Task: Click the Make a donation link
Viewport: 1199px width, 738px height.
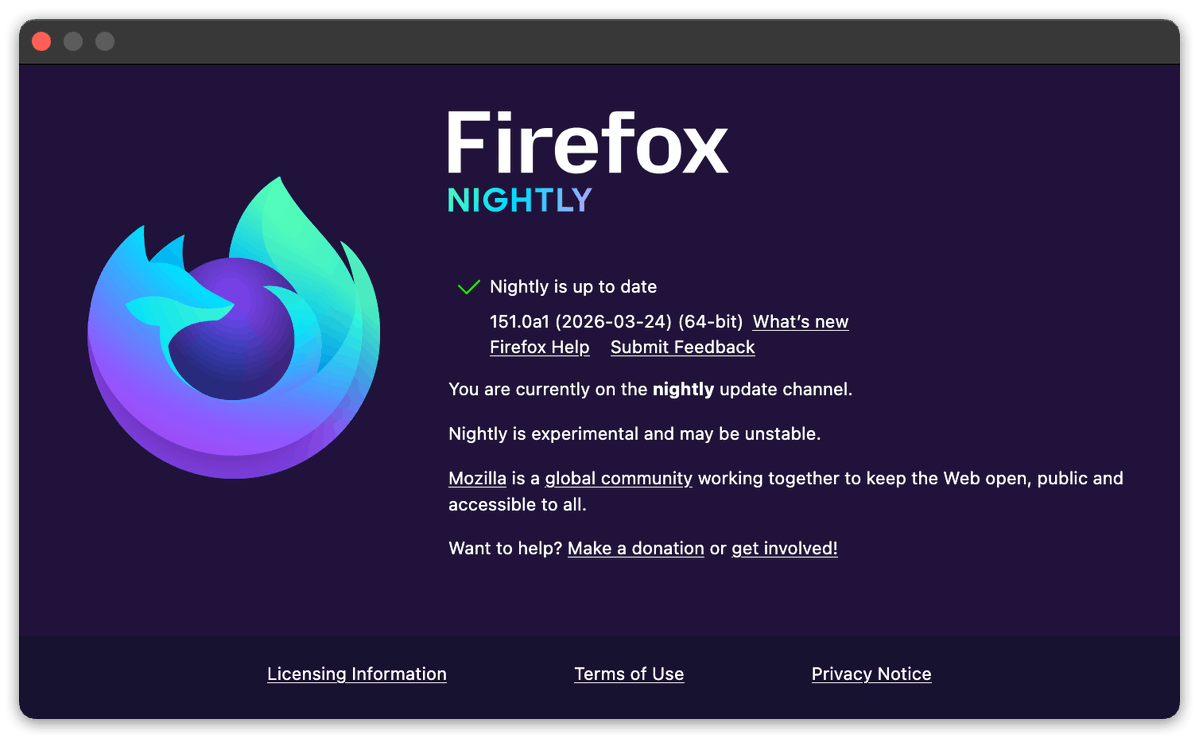Action: coord(635,548)
